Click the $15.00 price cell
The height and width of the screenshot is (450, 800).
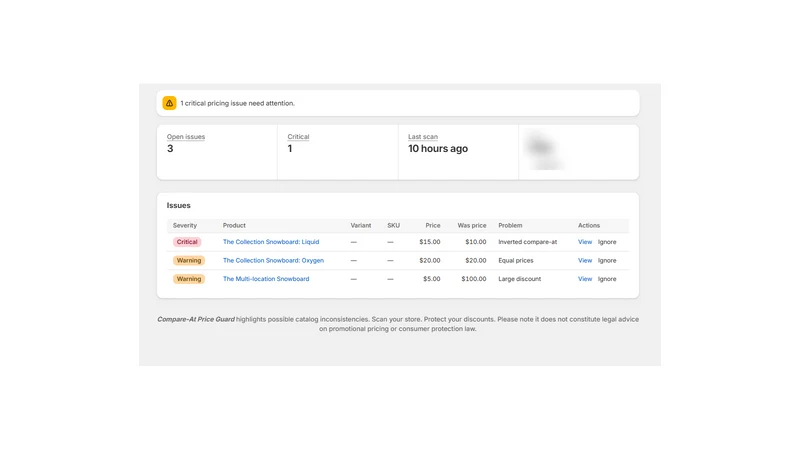click(x=430, y=242)
